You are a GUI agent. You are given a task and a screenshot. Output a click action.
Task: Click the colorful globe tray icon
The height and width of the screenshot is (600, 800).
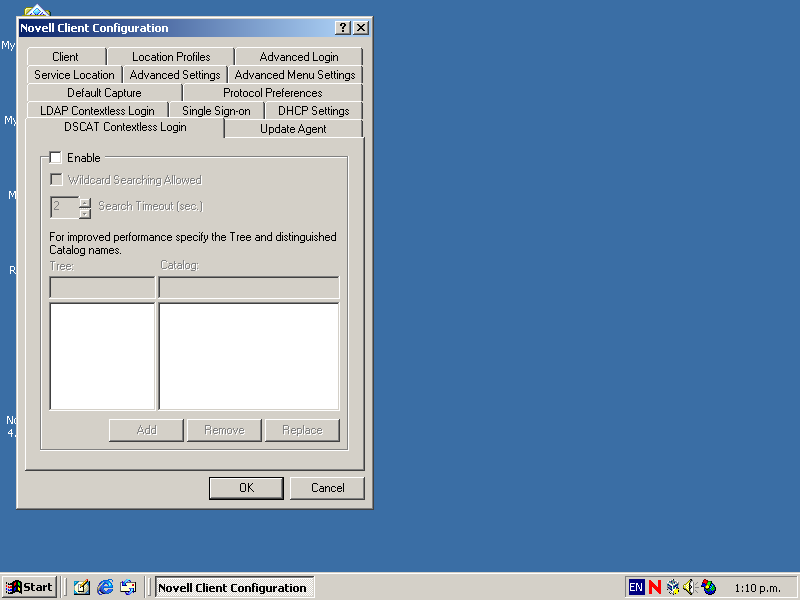[709, 587]
